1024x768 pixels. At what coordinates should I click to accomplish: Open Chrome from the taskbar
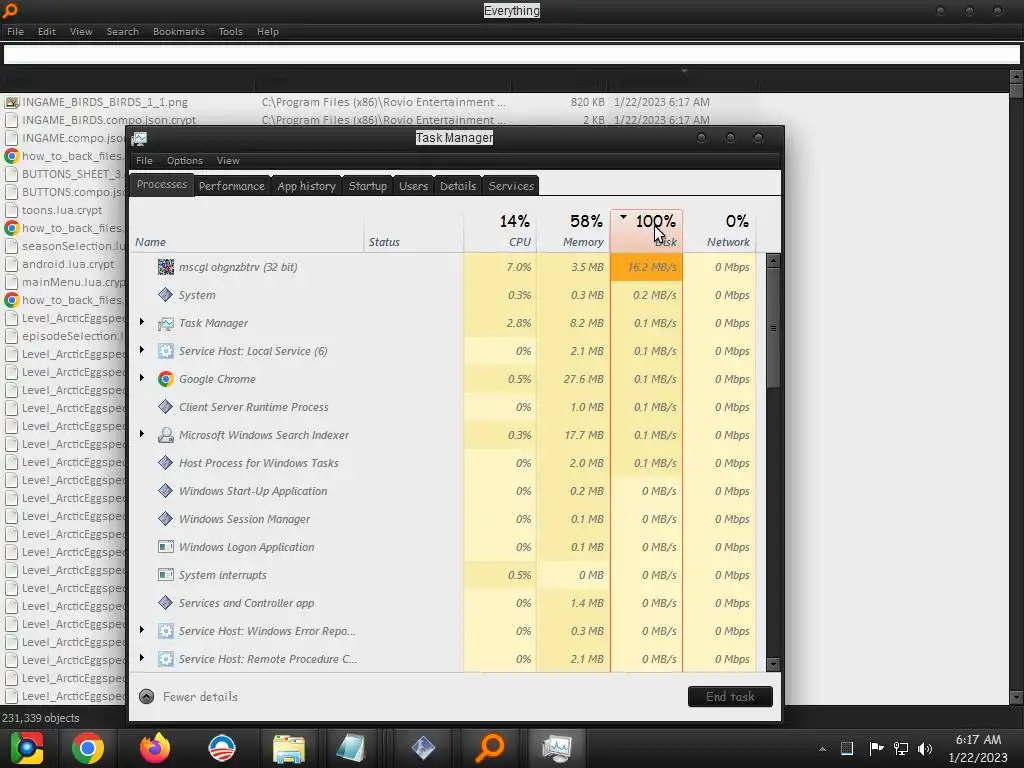click(88, 748)
